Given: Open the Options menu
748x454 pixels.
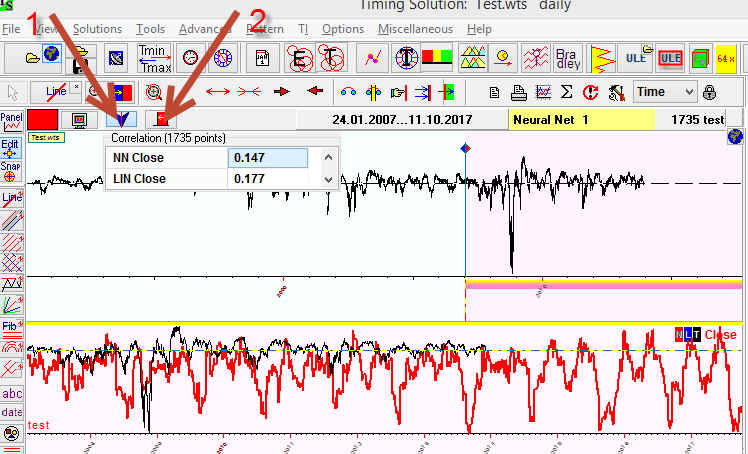Looking at the screenshot, I should [x=342, y=29].
